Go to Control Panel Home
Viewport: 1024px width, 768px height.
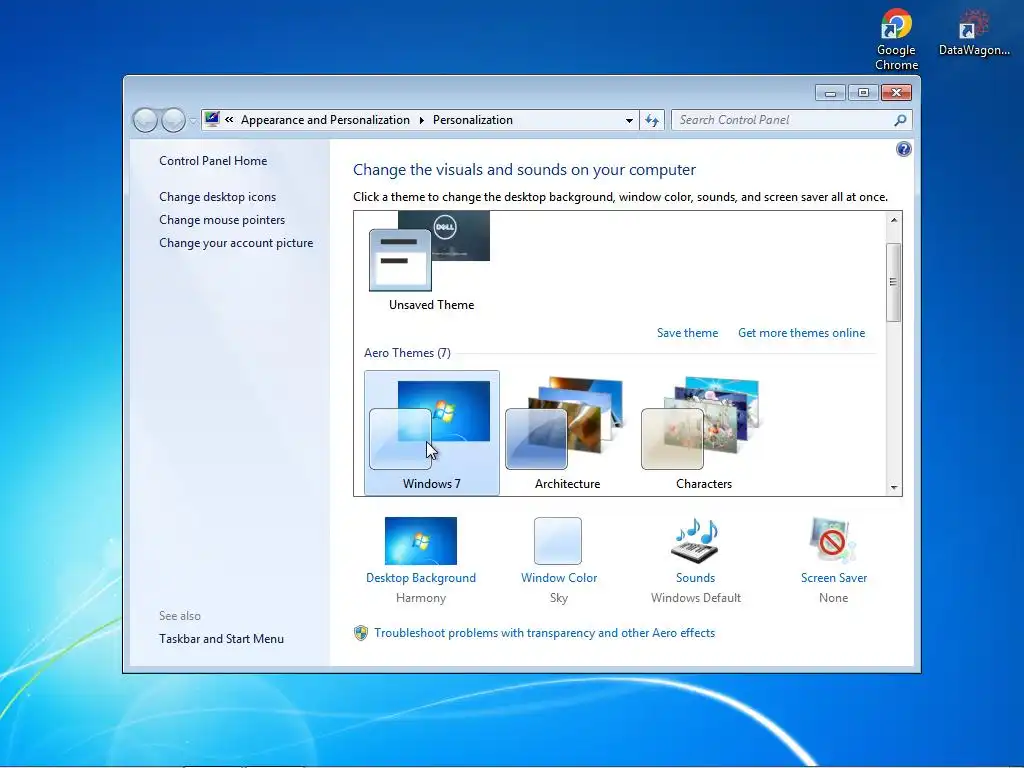(213, 161)
